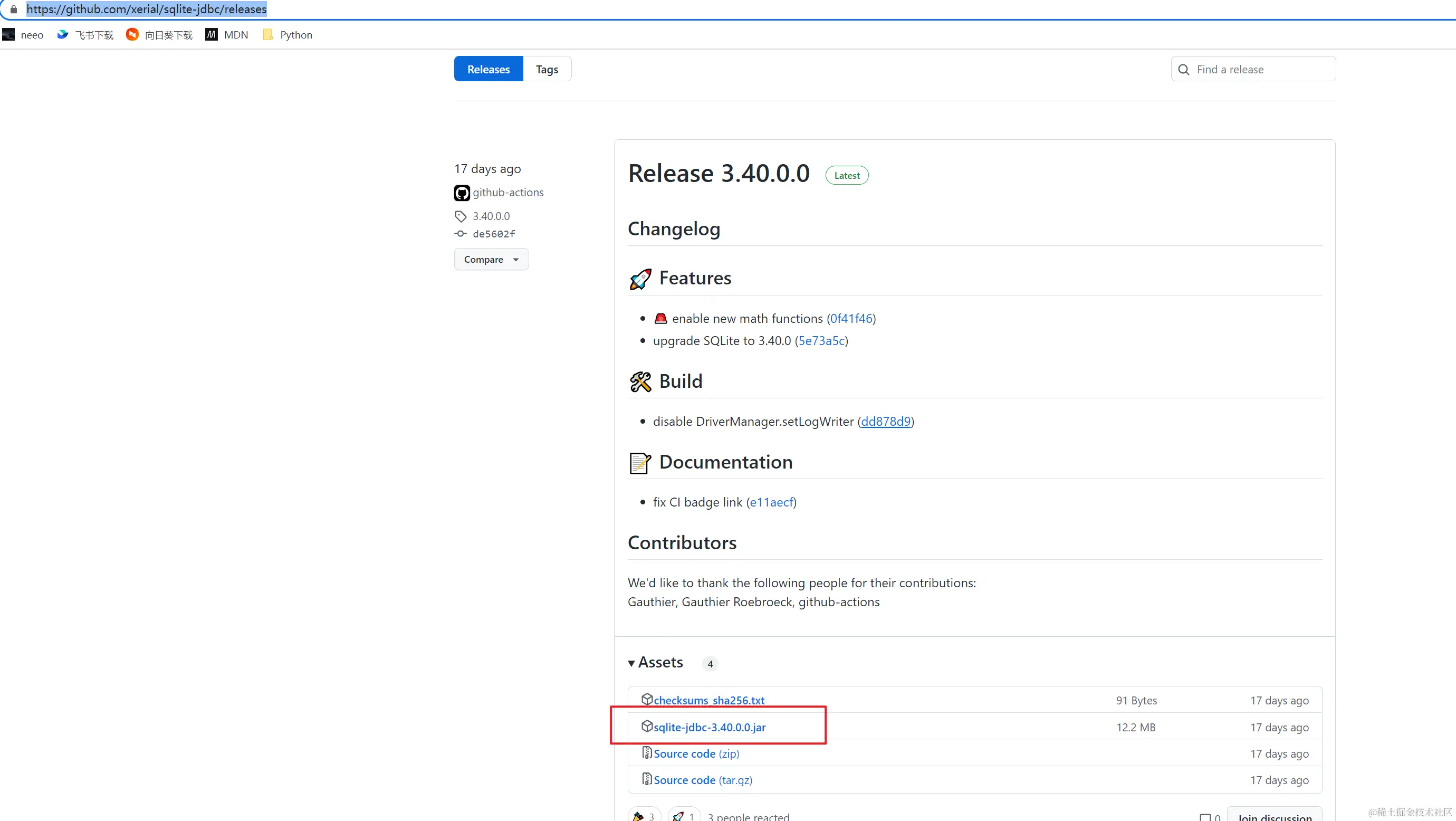This screenshot has width=1456, height=821.
Task: Click the '3 people reacted' text
Action: (749, 816)
